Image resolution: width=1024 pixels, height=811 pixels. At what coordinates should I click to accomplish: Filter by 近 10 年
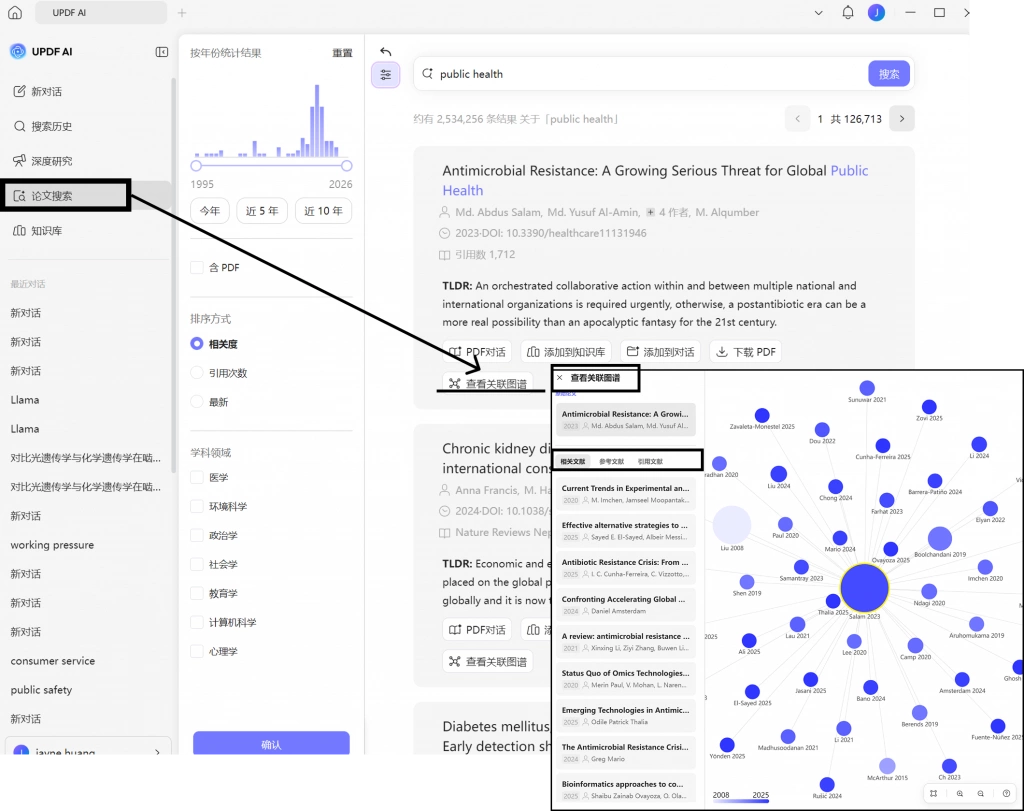coord(323,211)
